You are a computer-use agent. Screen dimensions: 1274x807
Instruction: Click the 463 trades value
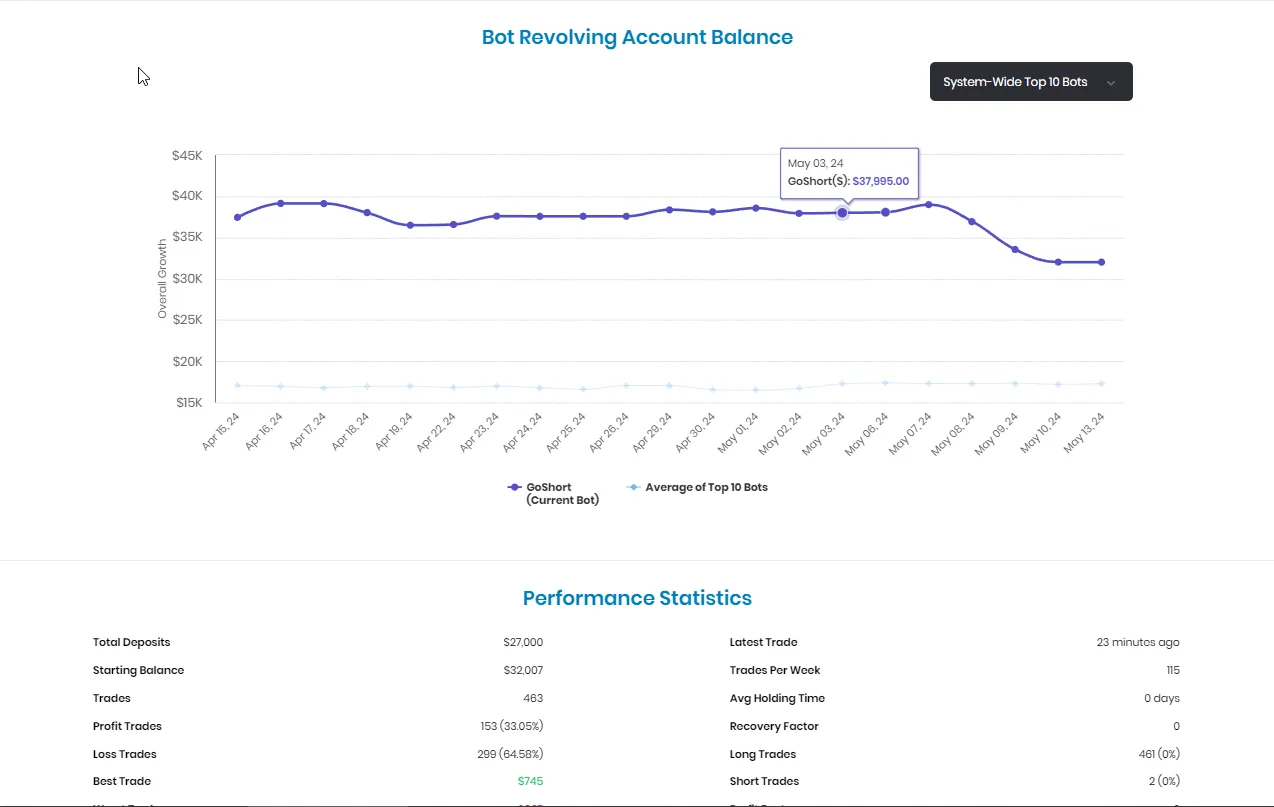click(533, 698)
